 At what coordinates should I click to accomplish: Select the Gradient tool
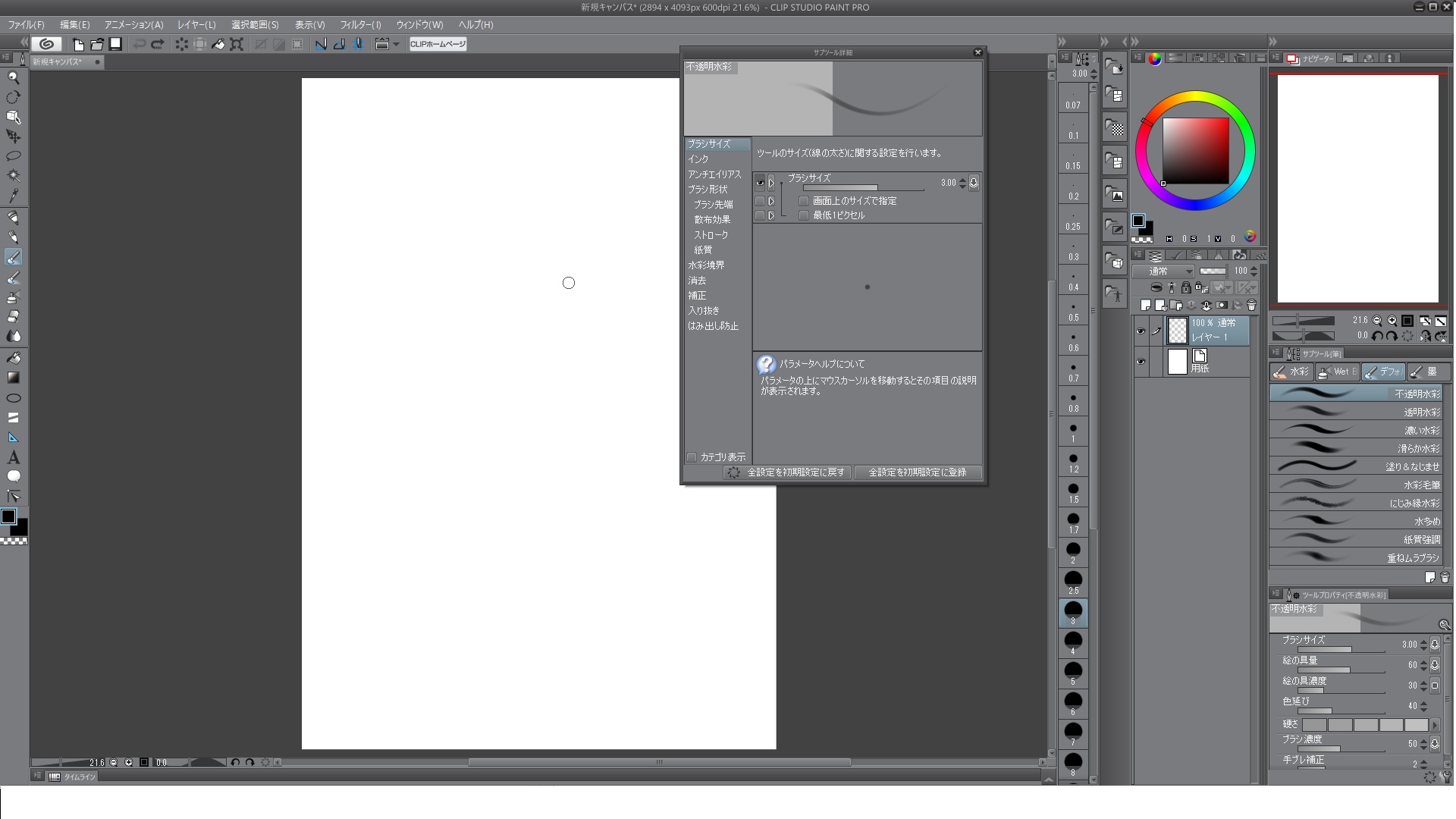coord(13,377)
